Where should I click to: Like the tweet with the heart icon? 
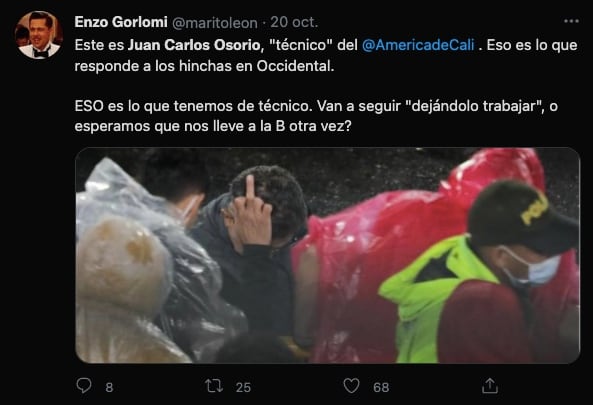(351, 386)
